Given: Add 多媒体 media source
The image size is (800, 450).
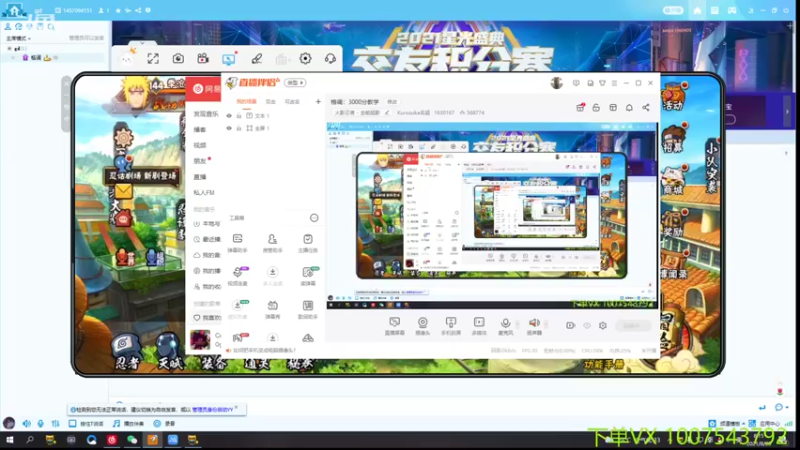Looking at the screenshot, I should click(x=479, y=326).
